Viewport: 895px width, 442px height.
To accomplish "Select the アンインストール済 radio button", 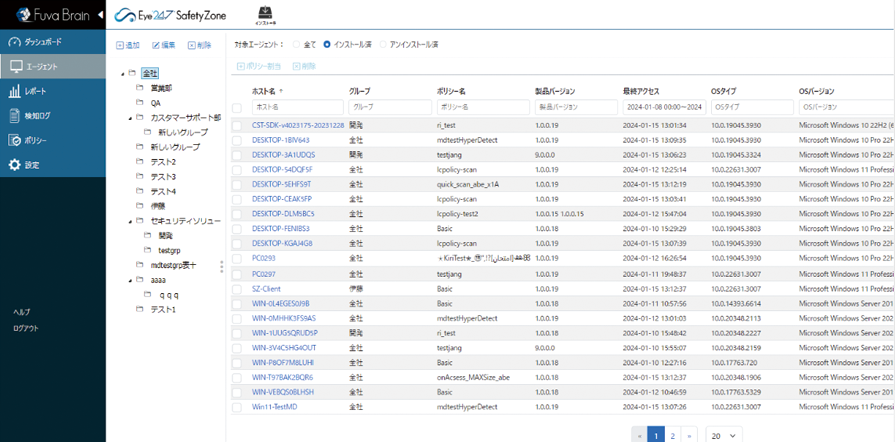I will pos(383,44).
